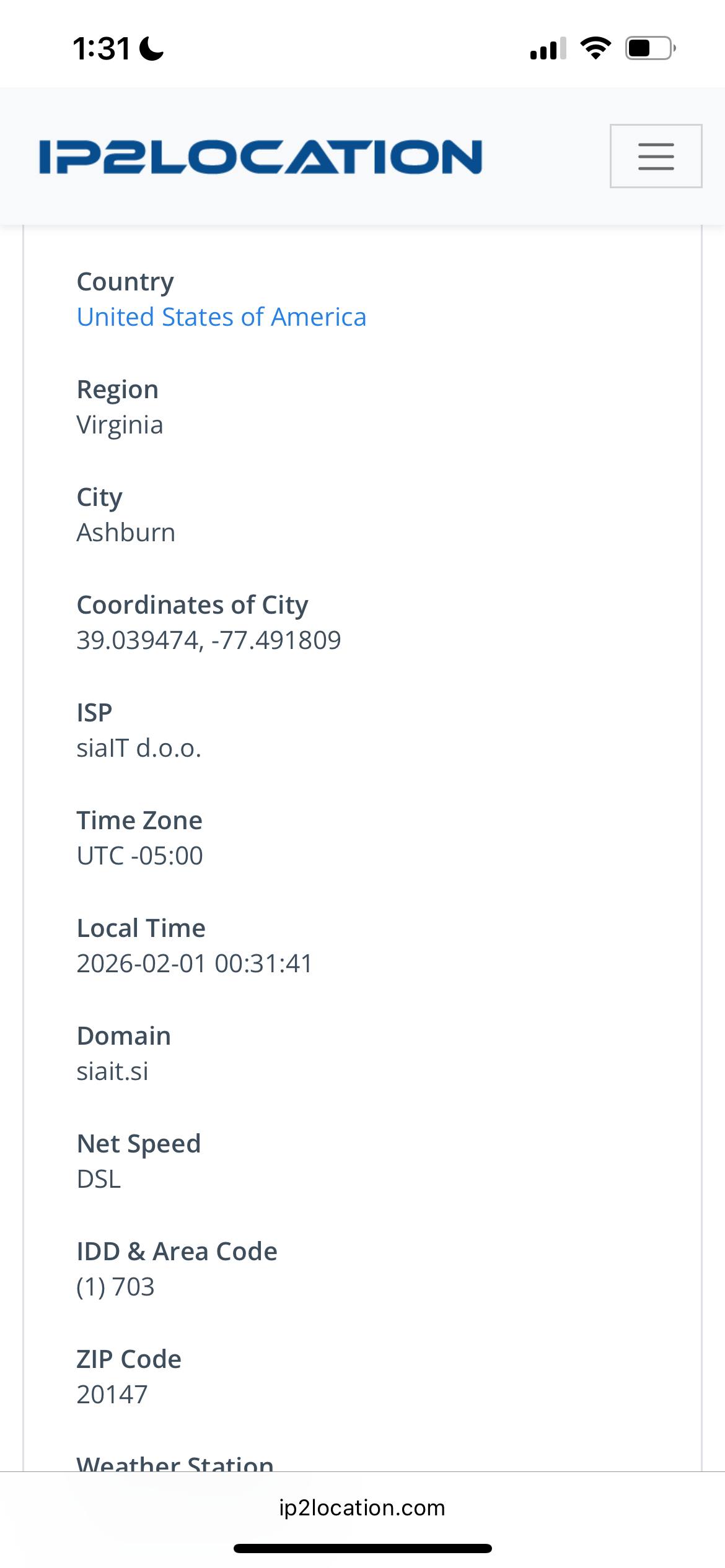Tap the ZIP Code 20147 text
Viewport: 725px width, 1568px height.
(112, 1394)
